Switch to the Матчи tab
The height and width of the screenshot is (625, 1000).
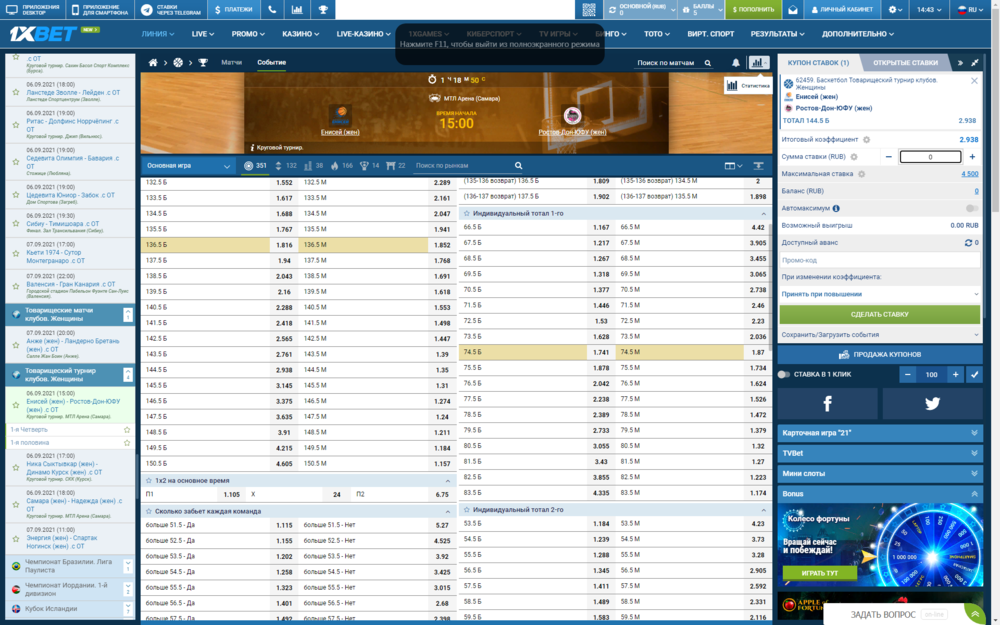(232, 62)
